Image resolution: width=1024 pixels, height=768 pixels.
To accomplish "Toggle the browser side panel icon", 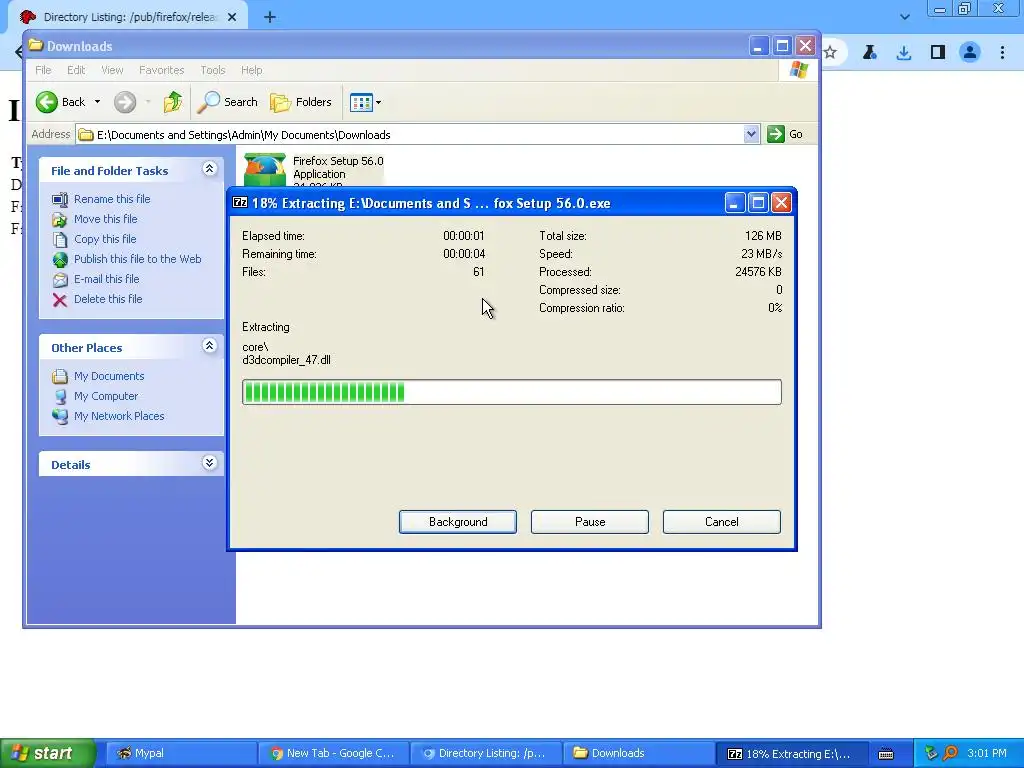I will (938, 52).
